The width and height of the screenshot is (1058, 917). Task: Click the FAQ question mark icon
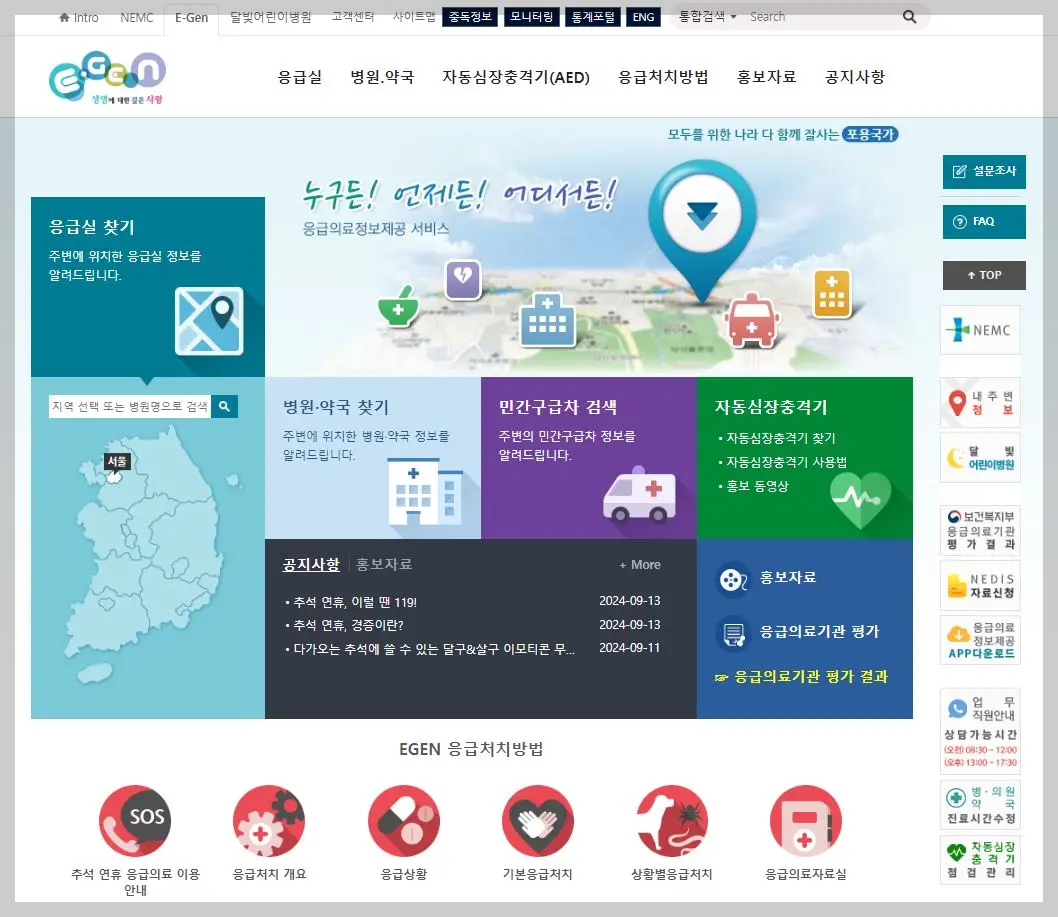[959, 221]
